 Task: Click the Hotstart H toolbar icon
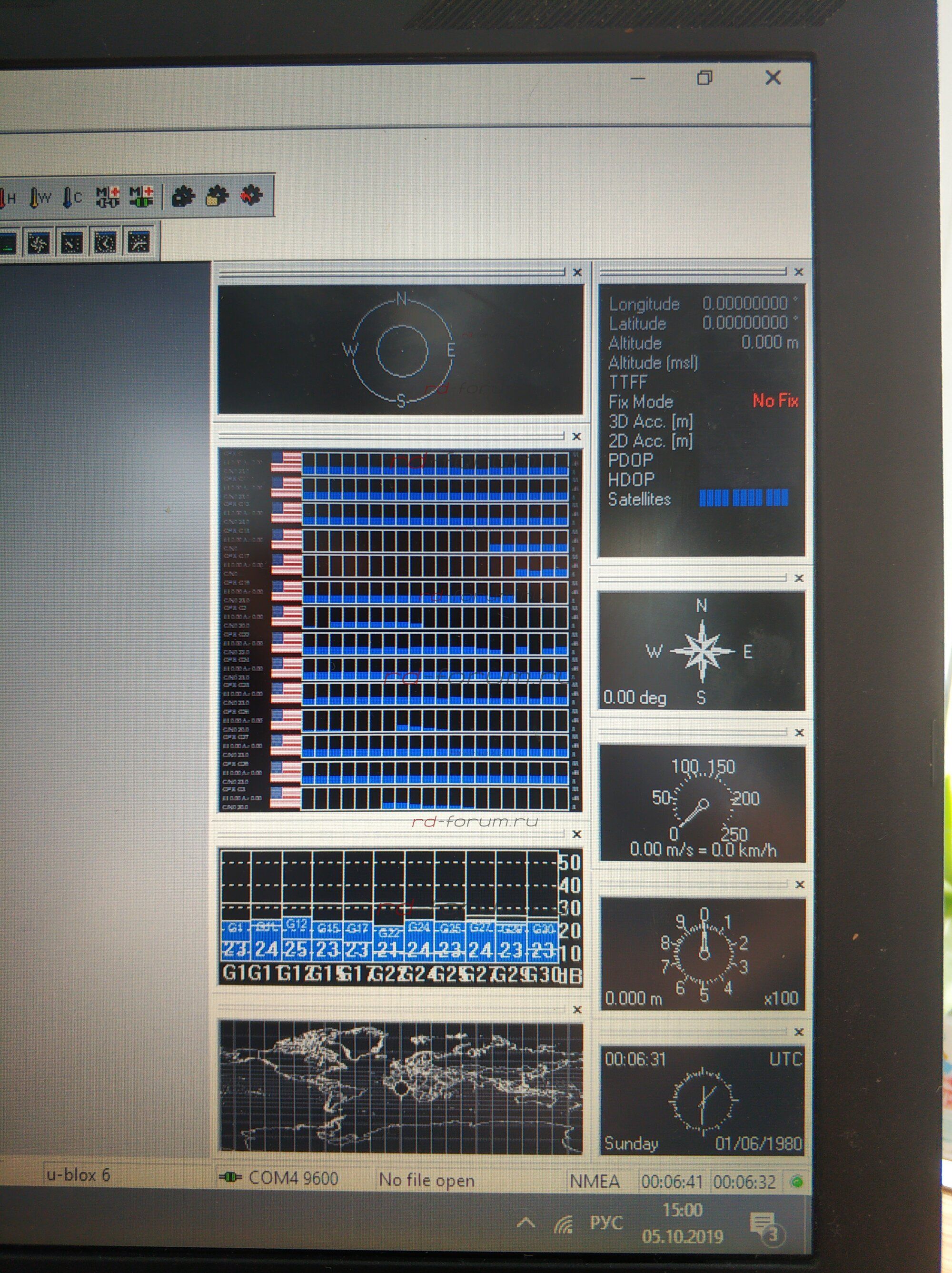click(8, 198)
